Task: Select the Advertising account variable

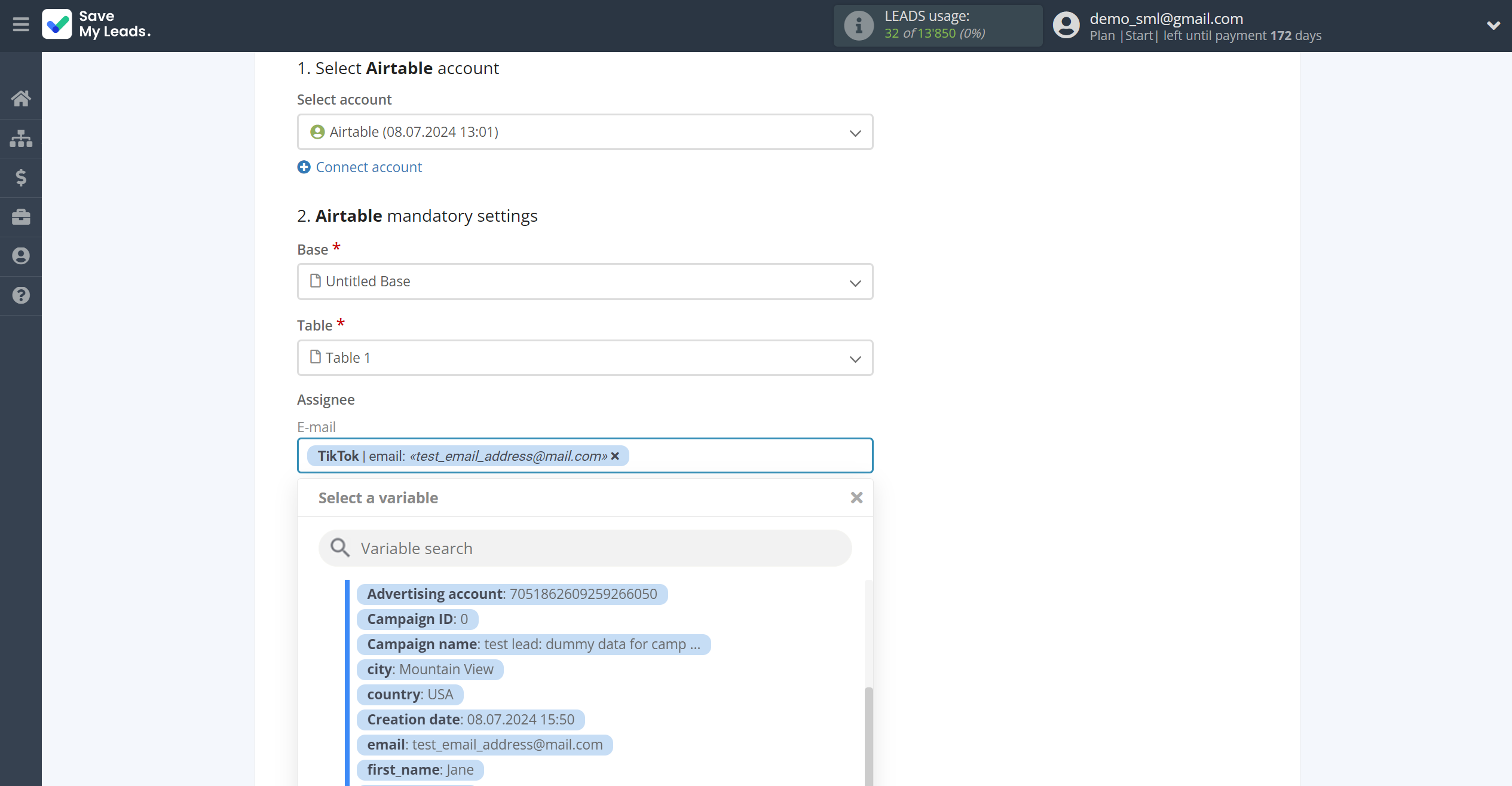Action: point(512,594)
